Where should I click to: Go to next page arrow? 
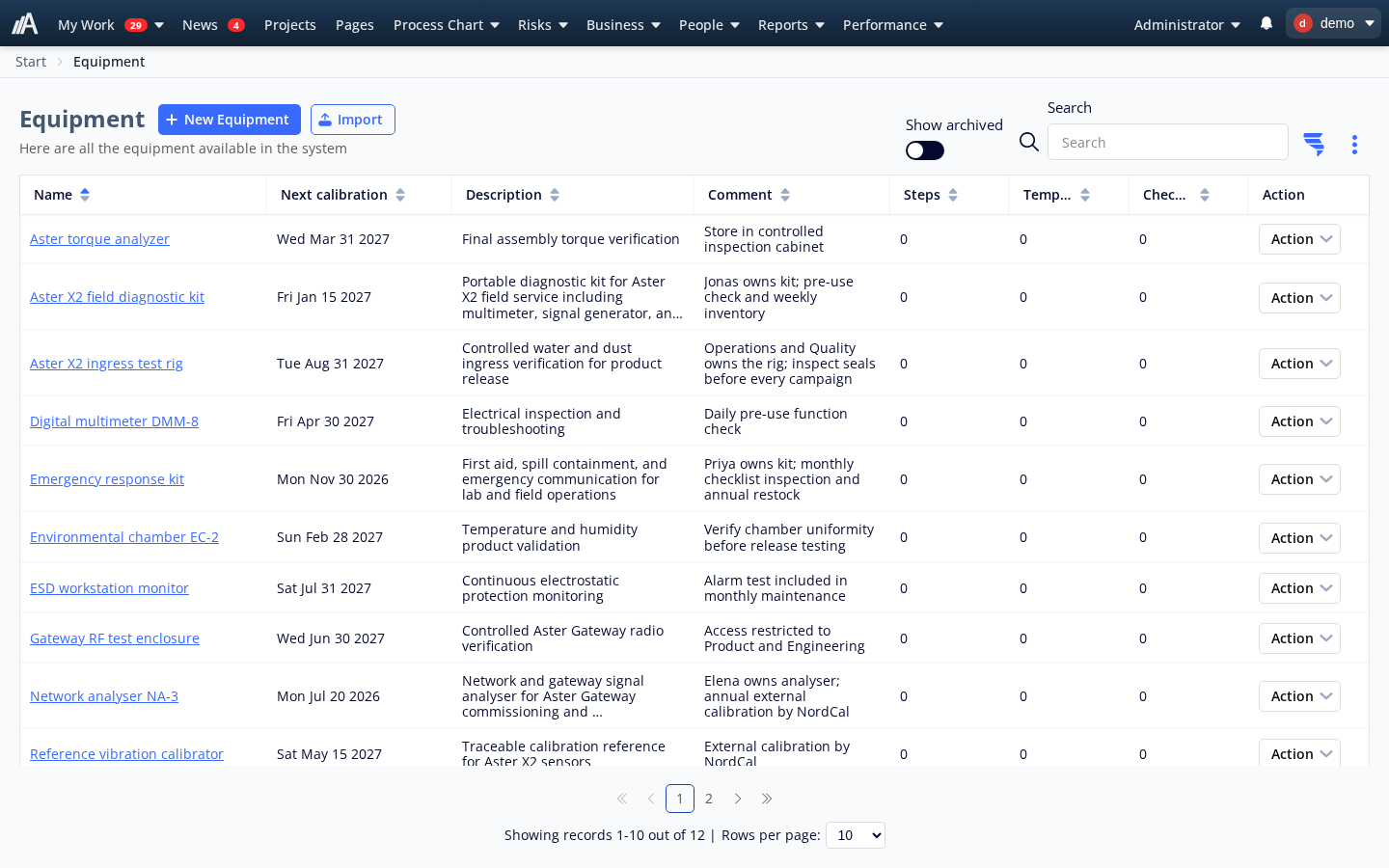click(x=738, y=799)
